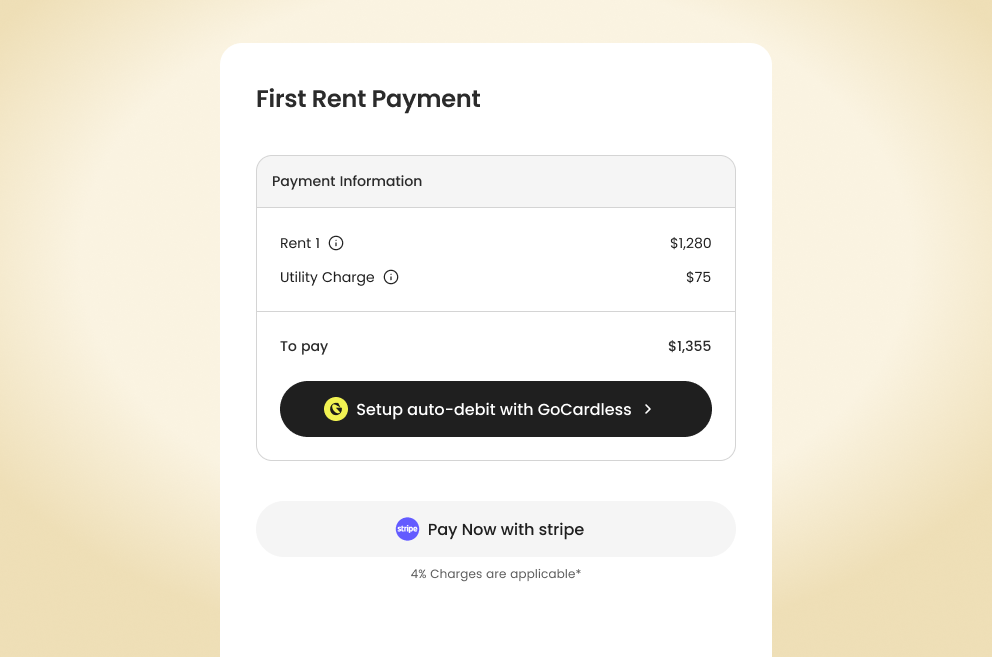The width and height of the screenshot is (992, 657).
Task: Click the Rent 1 label text
Action: coord(300,243)
